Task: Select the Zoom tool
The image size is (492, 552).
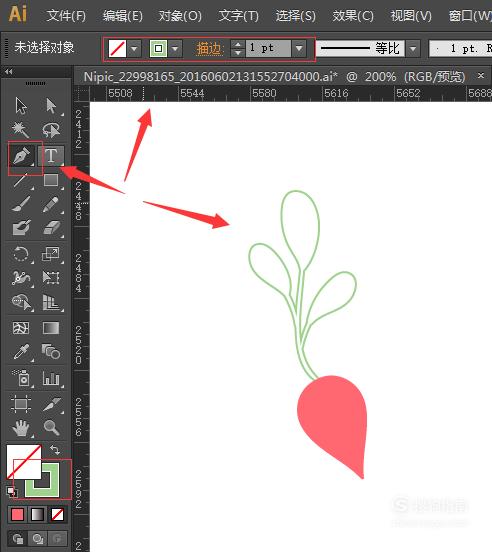Action: pyautogui.click(x=51, y=427)
